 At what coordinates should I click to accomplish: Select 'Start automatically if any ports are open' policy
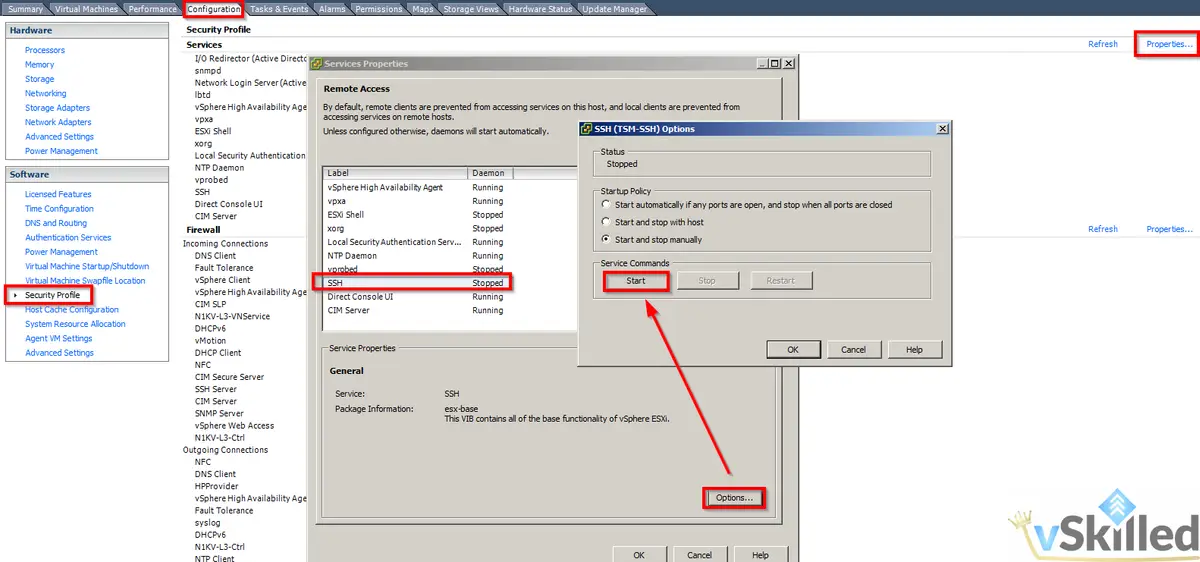point(605,205)
